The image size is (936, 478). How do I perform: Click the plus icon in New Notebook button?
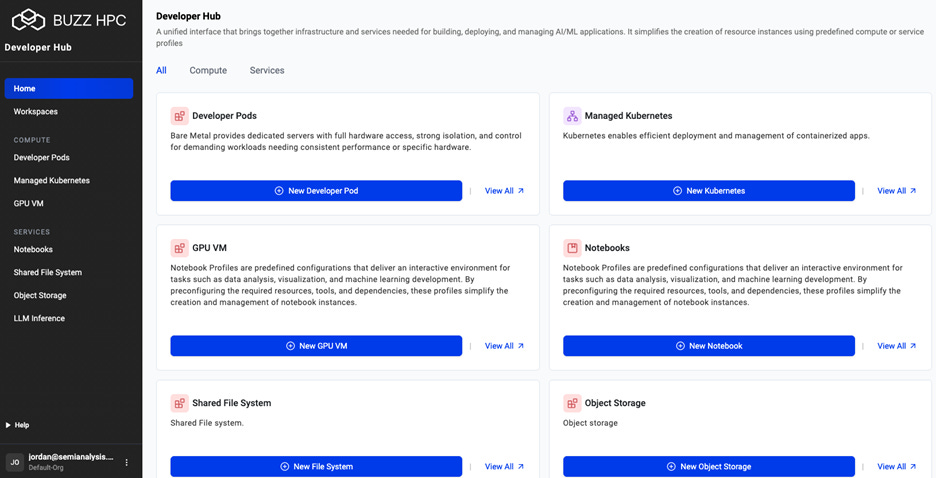[680, 346]
